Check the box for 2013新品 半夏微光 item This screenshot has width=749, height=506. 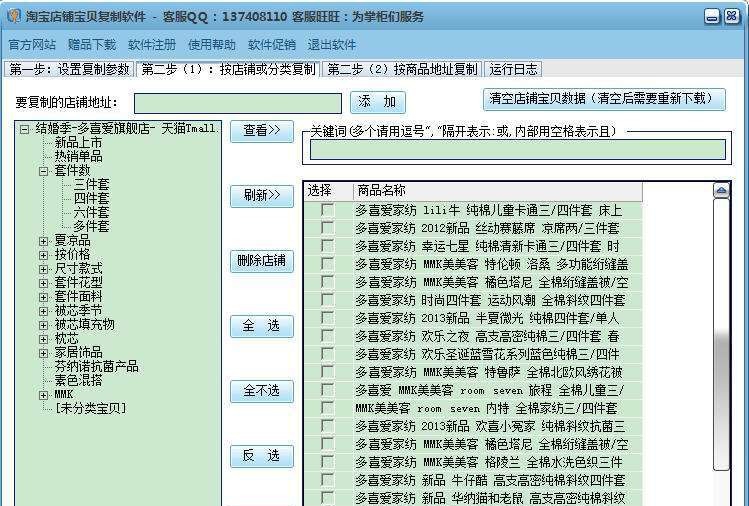(328, 318)
